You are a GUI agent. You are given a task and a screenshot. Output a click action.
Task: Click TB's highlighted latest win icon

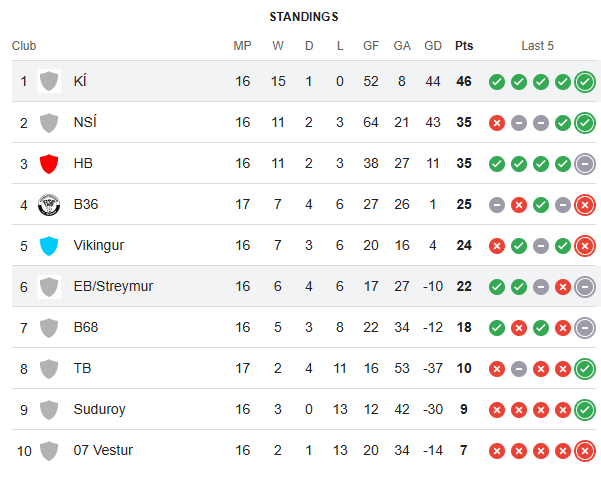[x=585, y=369]
